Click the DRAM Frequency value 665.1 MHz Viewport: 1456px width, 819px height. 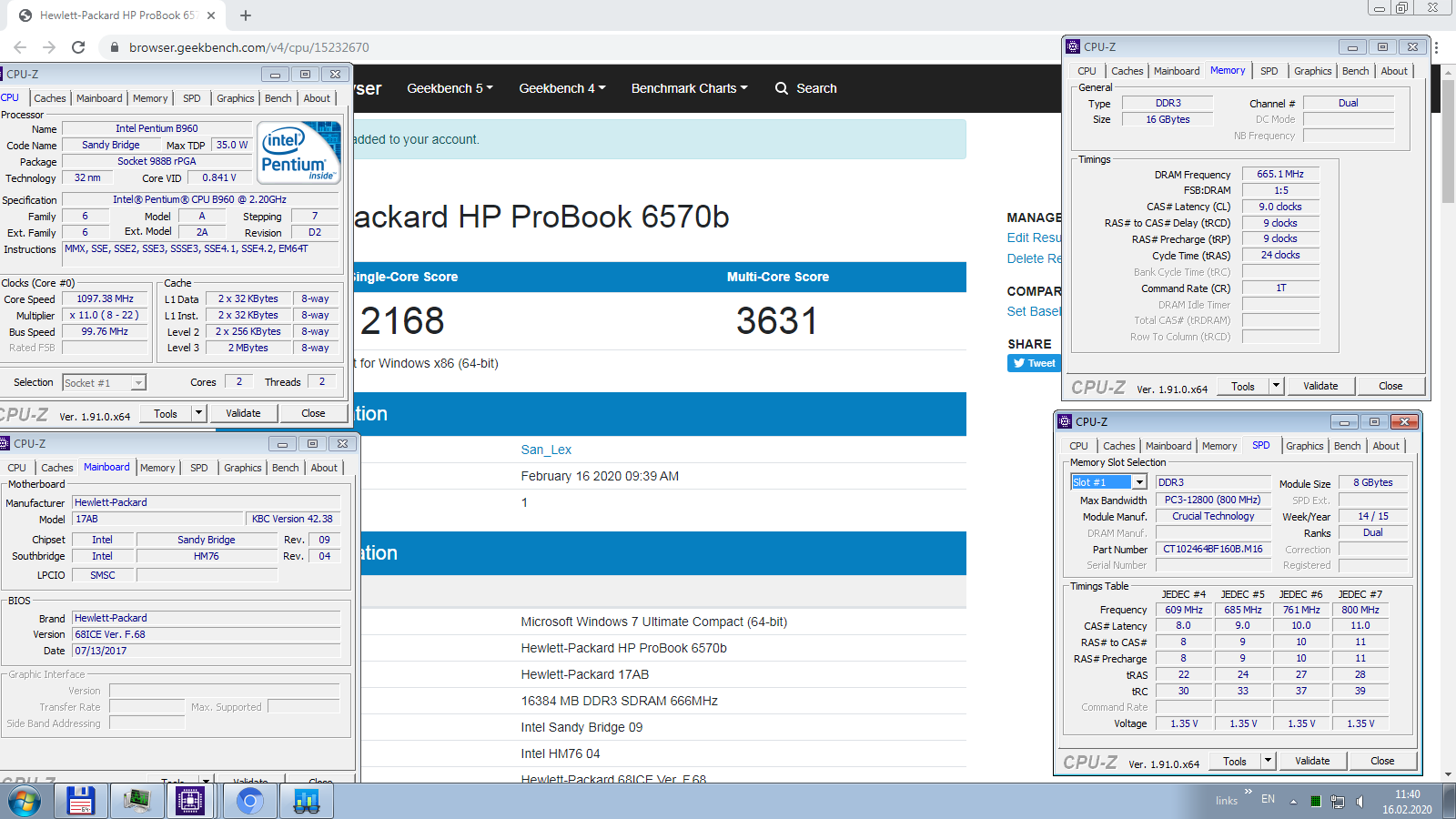1280,174
